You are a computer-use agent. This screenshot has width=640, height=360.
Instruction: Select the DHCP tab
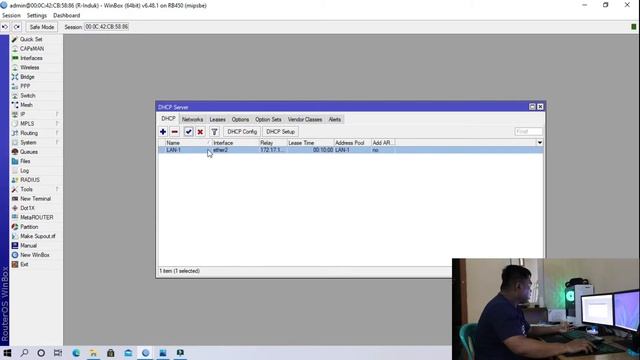pos(168,119)
